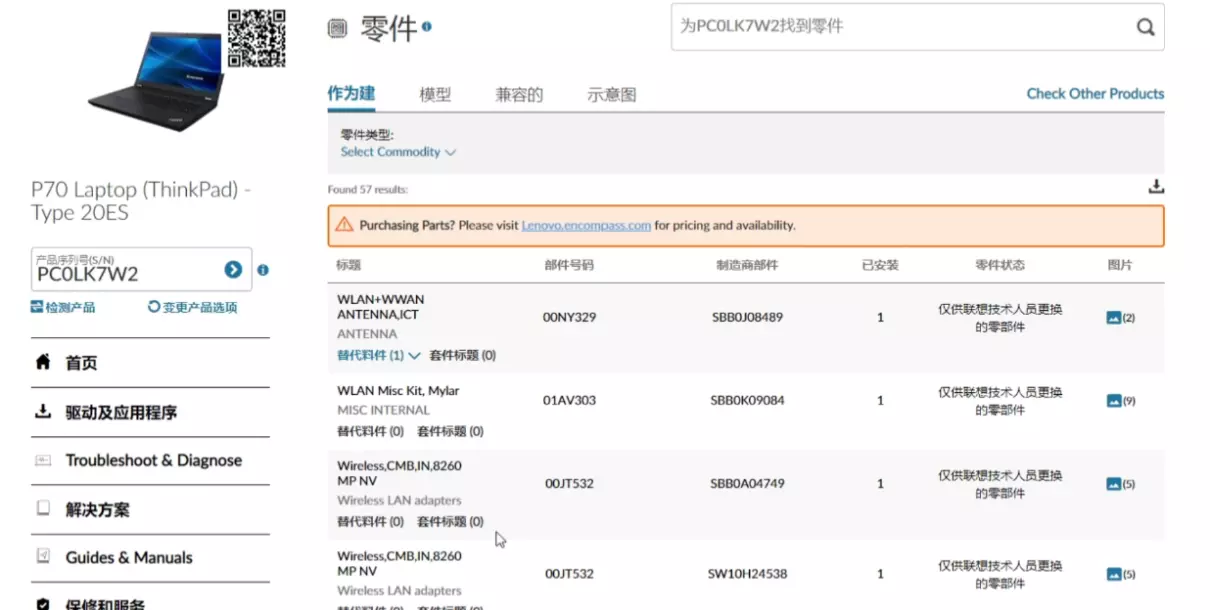Open the 示意图 tab

610,94
